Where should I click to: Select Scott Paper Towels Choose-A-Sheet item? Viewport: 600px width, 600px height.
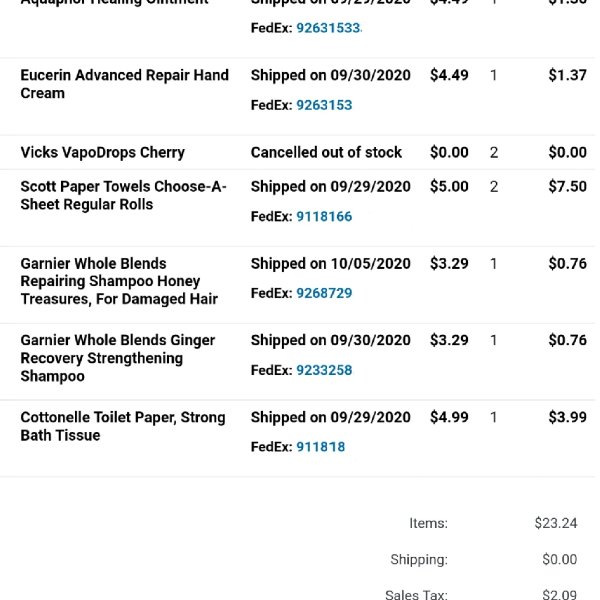click(x=124, y=196)
